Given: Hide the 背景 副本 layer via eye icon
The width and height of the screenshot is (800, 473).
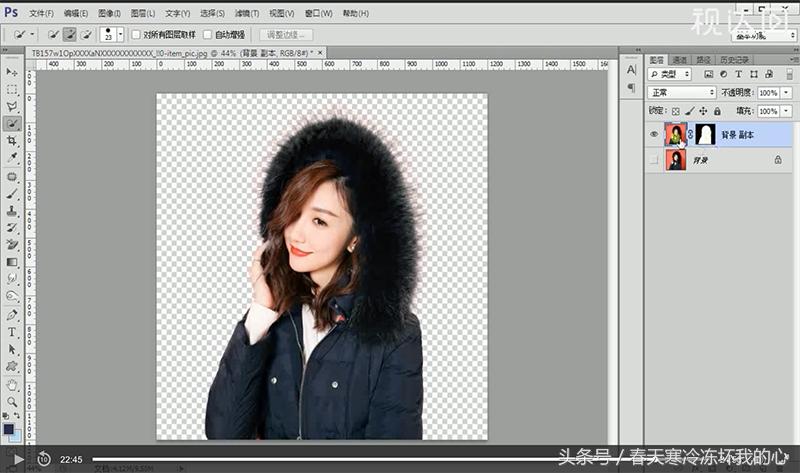Looking at the screenshot, I should coord(654,134).
